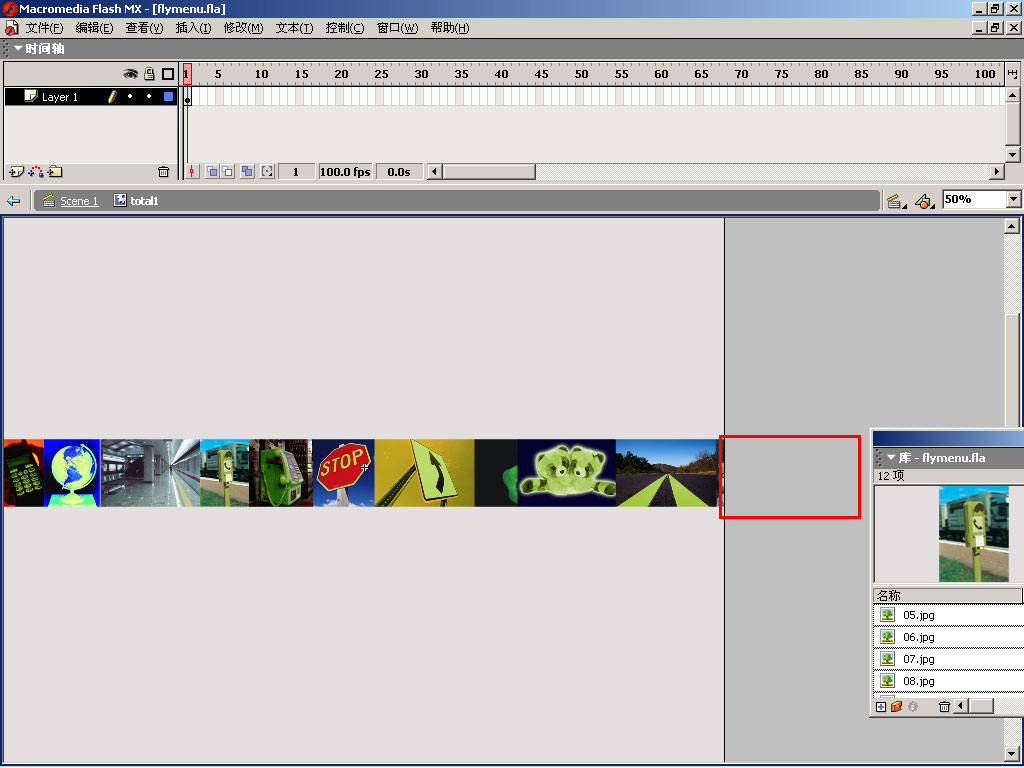Image resolution: width=1024 pixels, height=768 pixels.
Task: Click the 100.0 fps frame rate box
Action: 345,172
